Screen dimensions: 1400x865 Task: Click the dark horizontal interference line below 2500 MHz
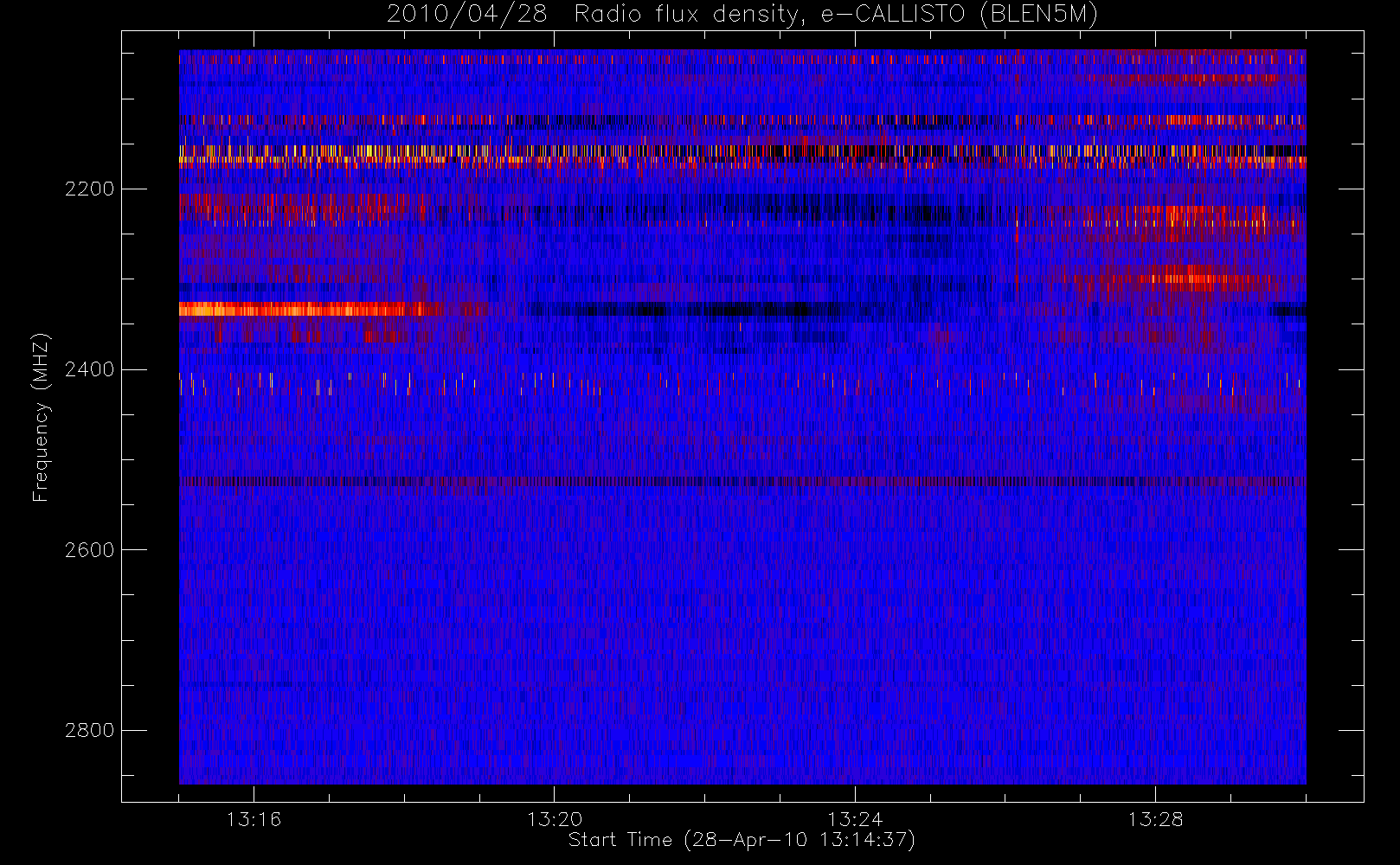(742, 481)
